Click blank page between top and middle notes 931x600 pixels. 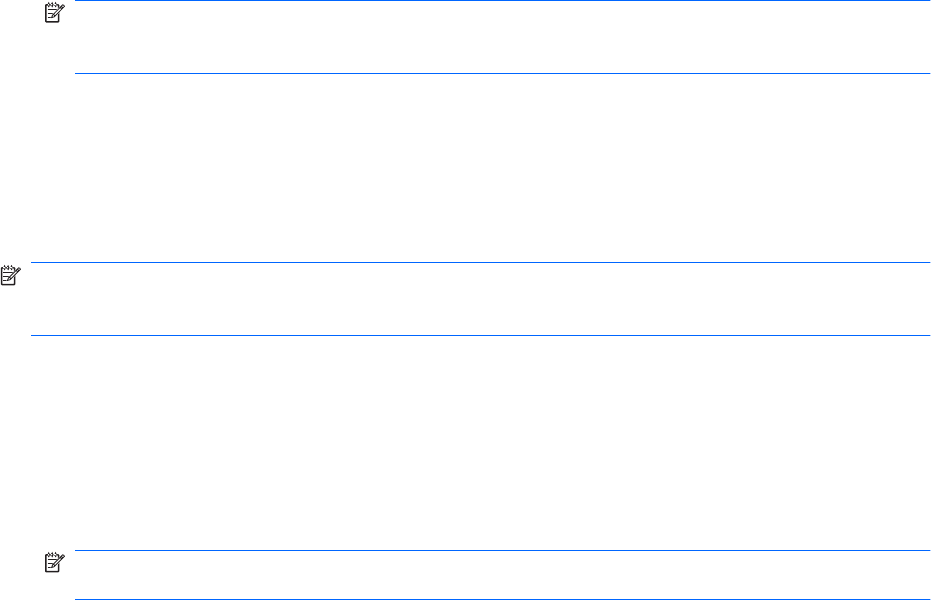(466, 168)
